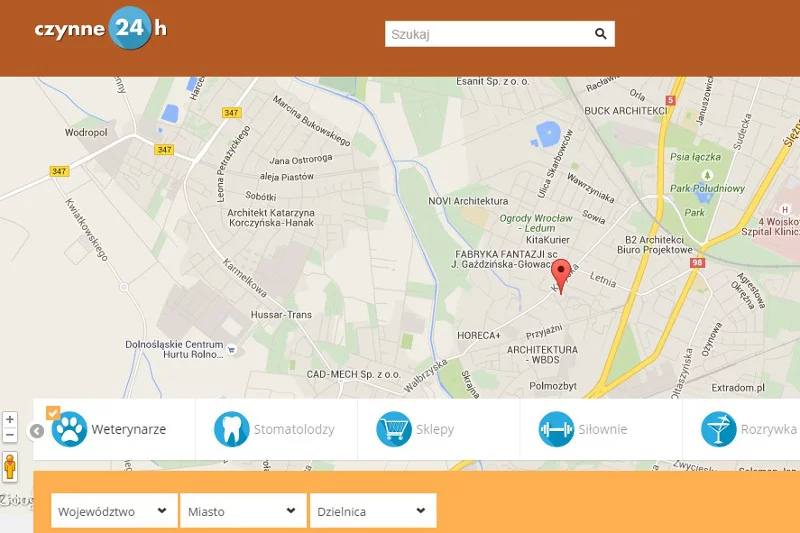The image size is (800, 533).
Task: Click the grey left arrow category scroller
Action: pyautogui.click(x=37, y=431)
